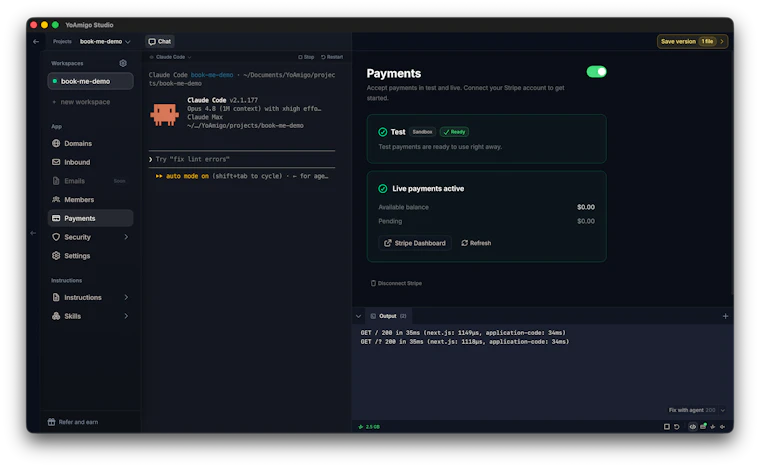Viewport: 760px width, 468px height.
Task: Click the Skills icon in sidebar
Action: [56, 316]
